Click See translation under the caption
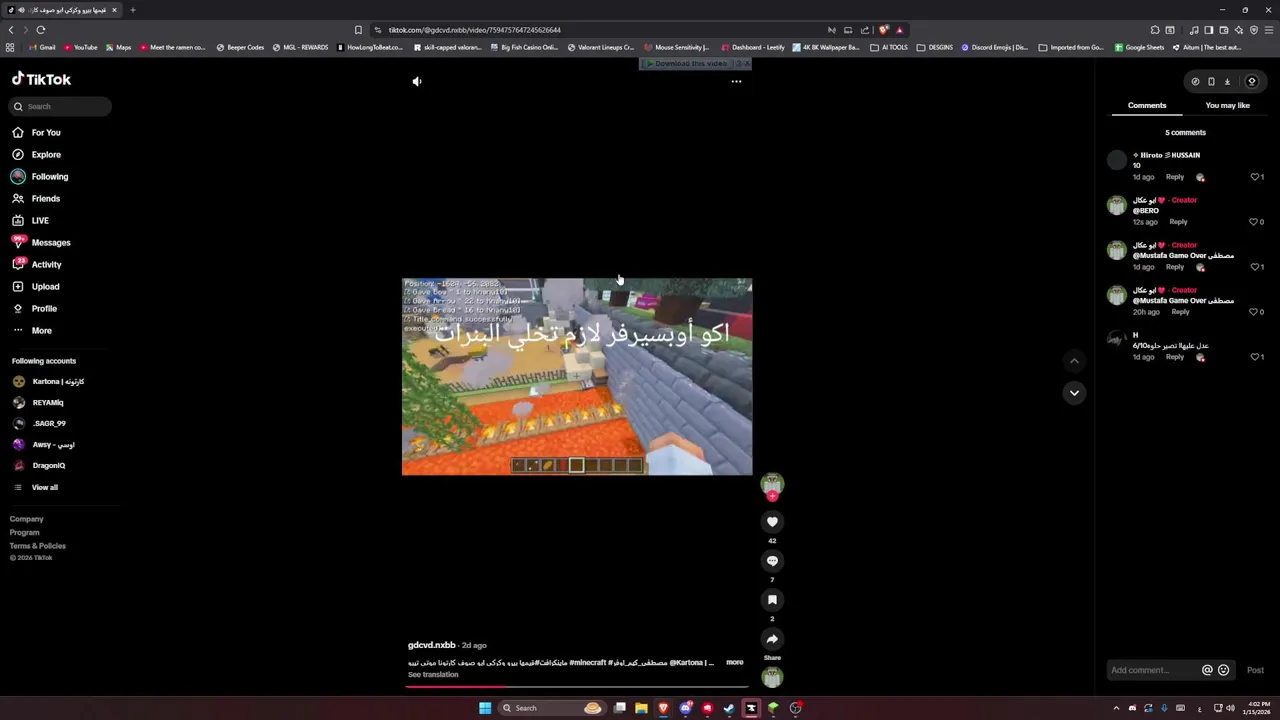1280x720 pixels. coord(433,675)
